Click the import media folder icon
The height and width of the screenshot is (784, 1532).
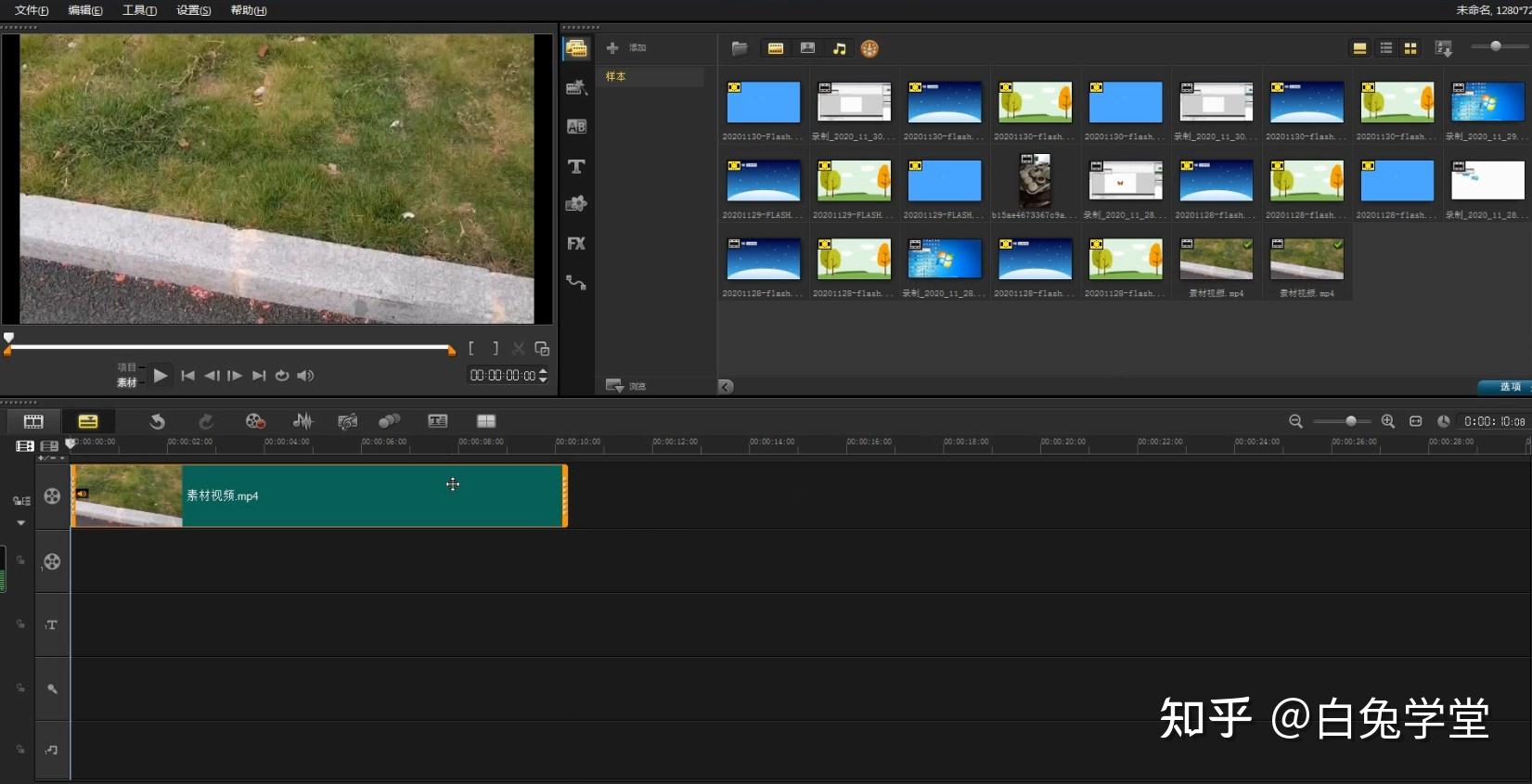coord(740,48)
